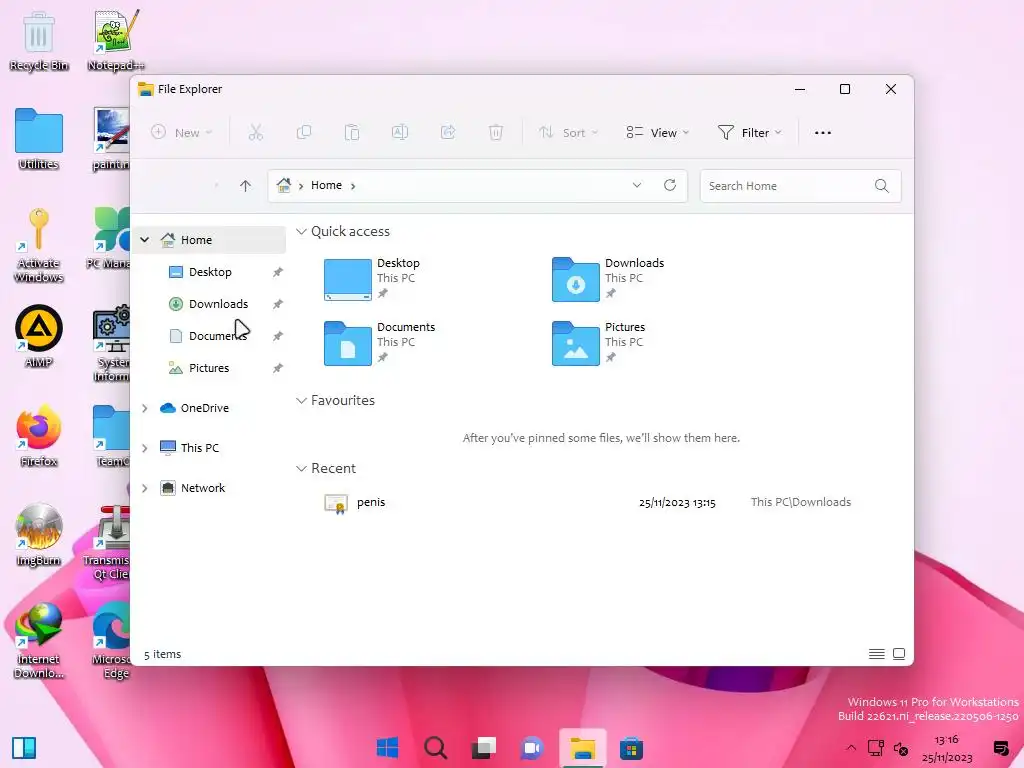The image size is (1024, 768).
Task: Expand address bar history dropdown chevron
Action: pyautogui.click(x=637, y=185)
